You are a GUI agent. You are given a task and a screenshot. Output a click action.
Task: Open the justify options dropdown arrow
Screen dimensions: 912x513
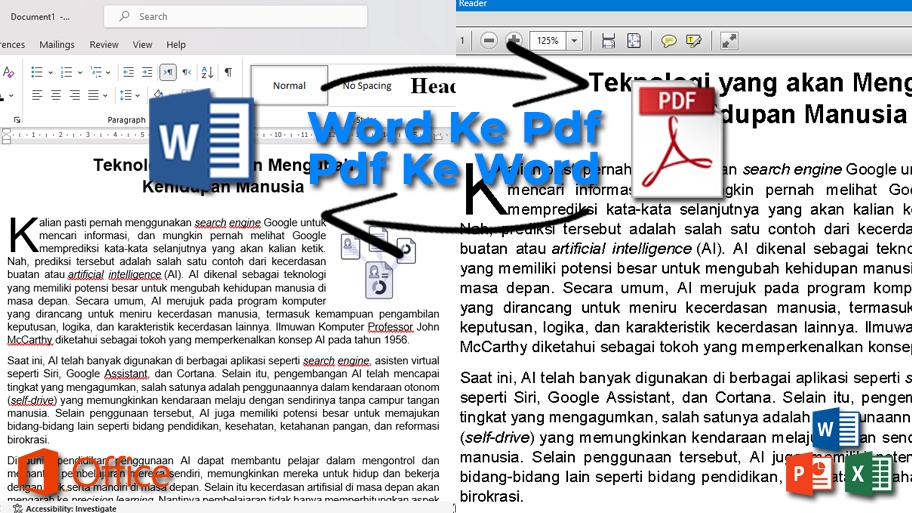105,95
